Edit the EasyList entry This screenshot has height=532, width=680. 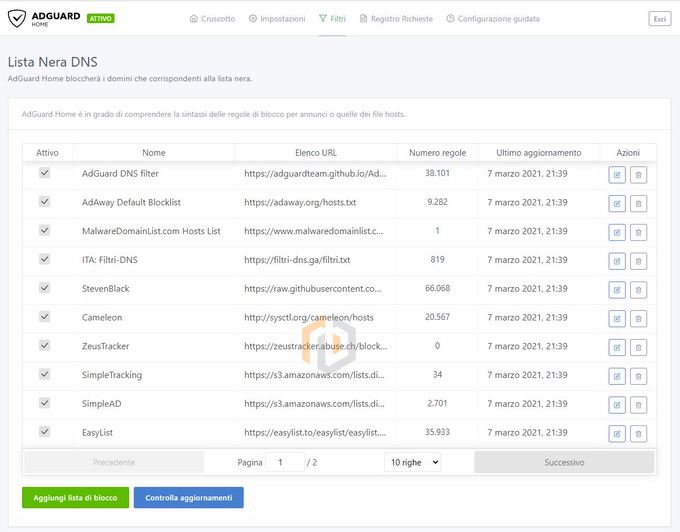click(x=617, y=434)
